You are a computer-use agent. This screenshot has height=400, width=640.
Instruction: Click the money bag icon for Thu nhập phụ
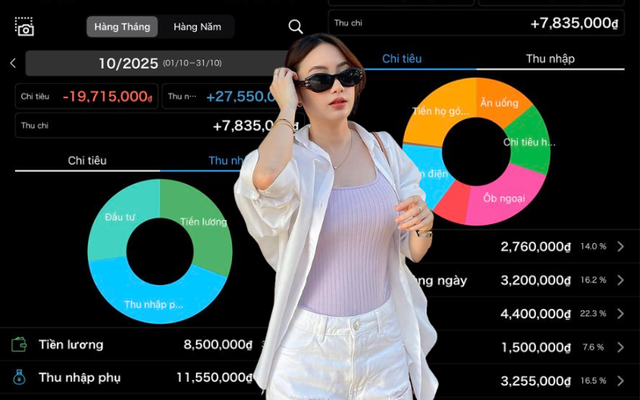pos(19,378)
